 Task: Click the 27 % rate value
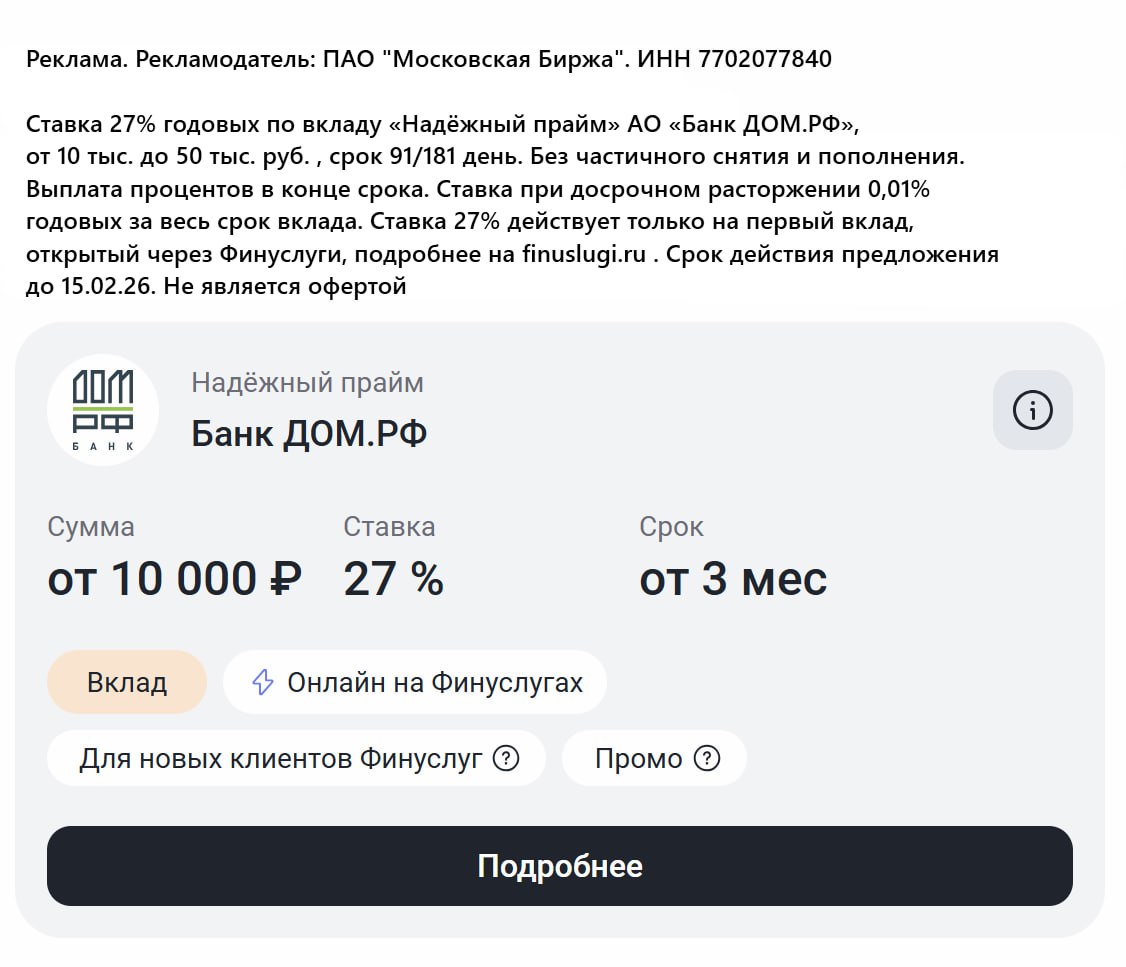393,579
